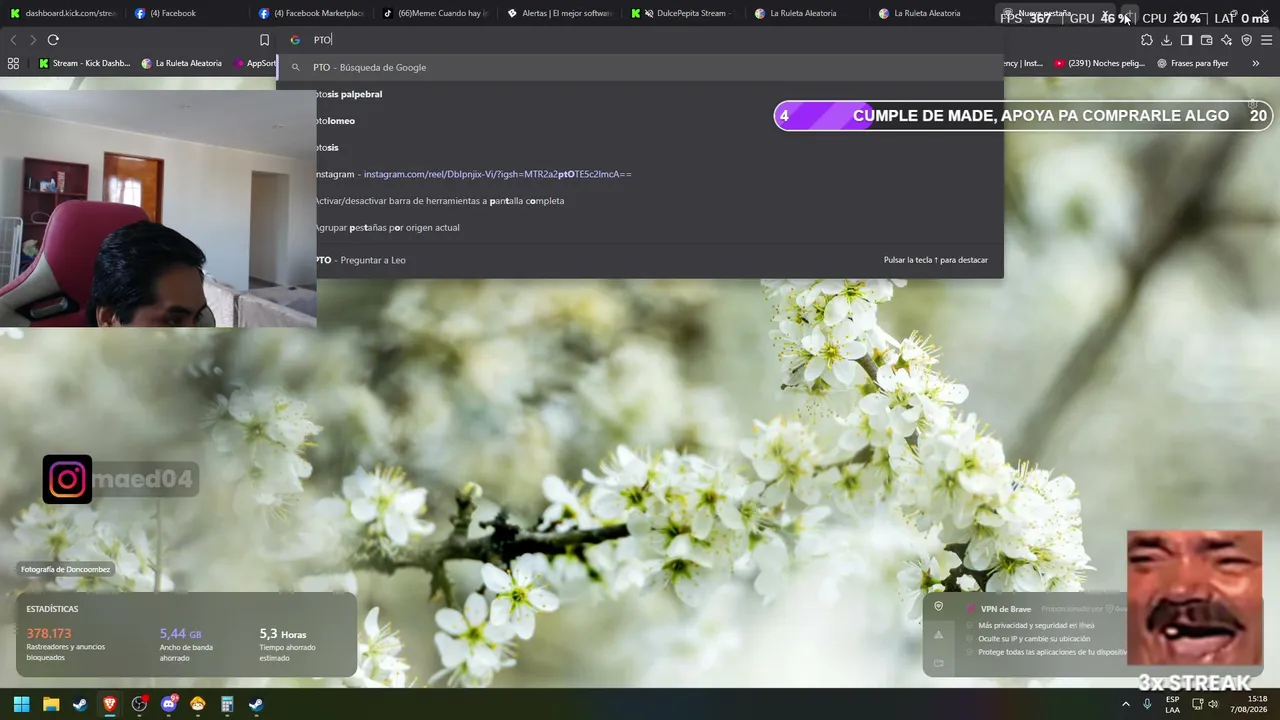1280x720 pixels.
Task: Open the volume tray icon
Action: pos(1214,704)
